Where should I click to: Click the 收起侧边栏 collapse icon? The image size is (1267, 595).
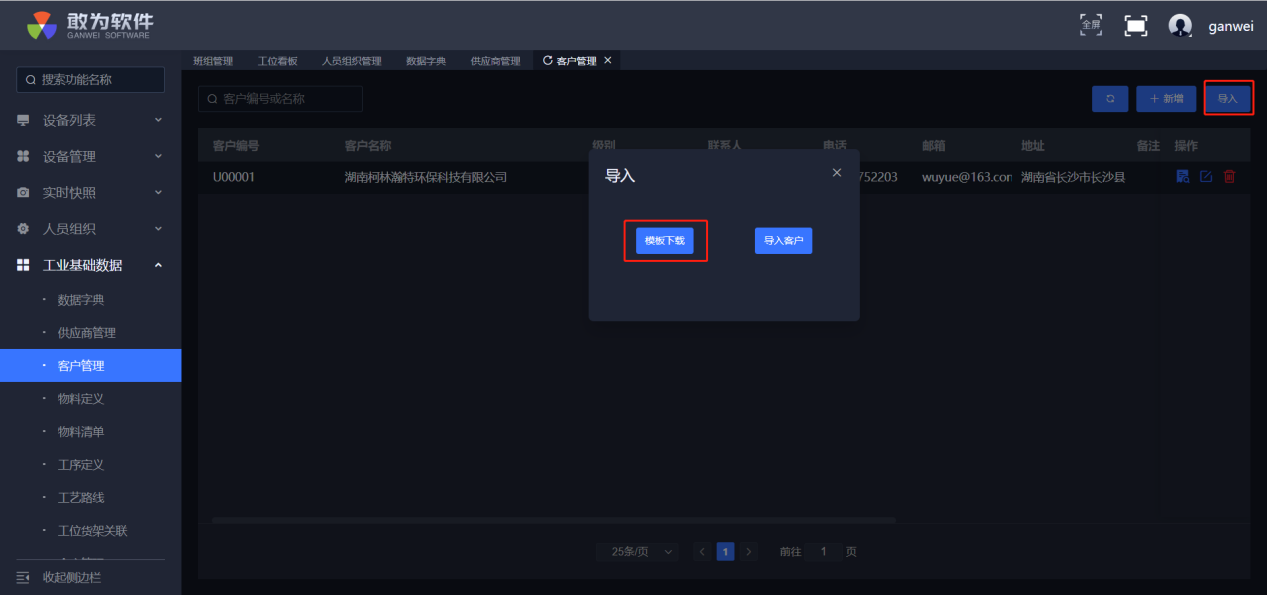pyautogui.click(x=23, y=577)
